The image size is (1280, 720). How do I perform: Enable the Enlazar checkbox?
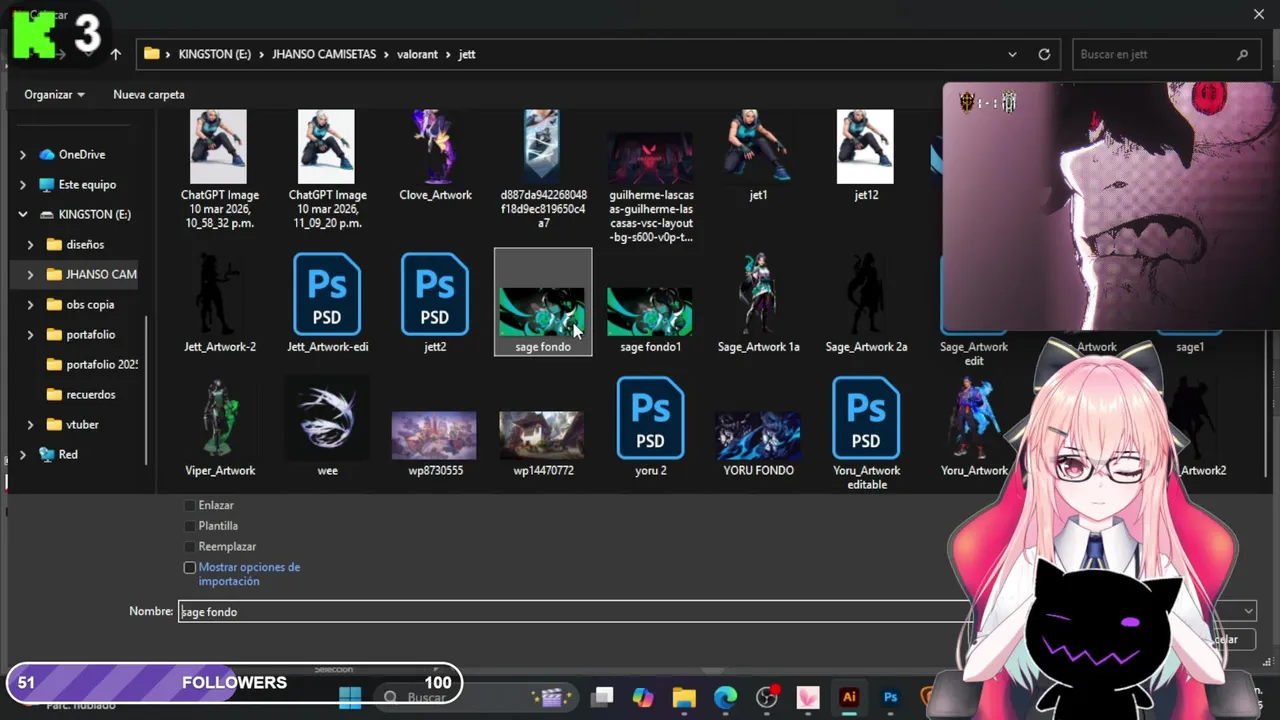point(190,505)
